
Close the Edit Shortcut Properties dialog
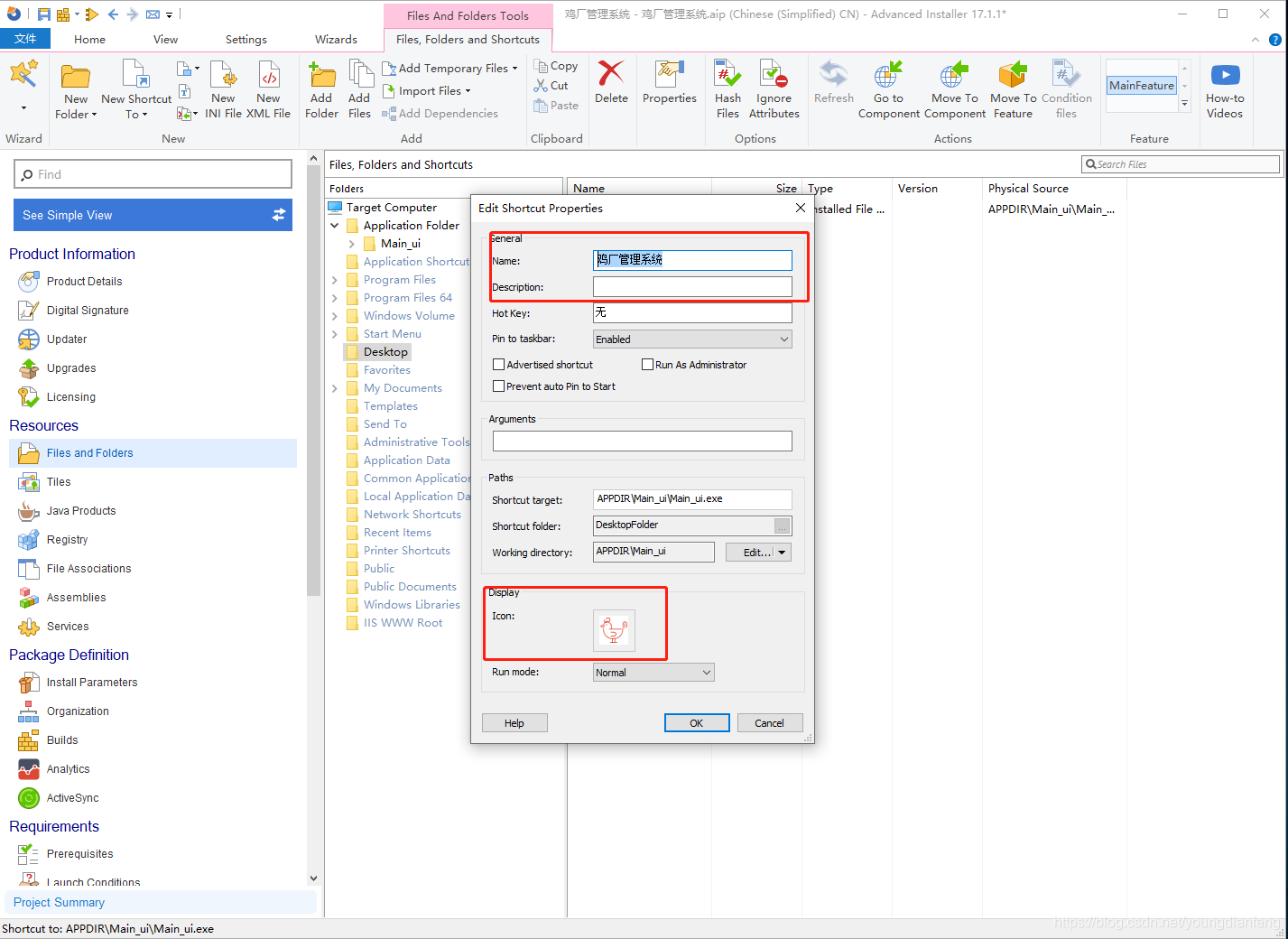click(800, 208)
